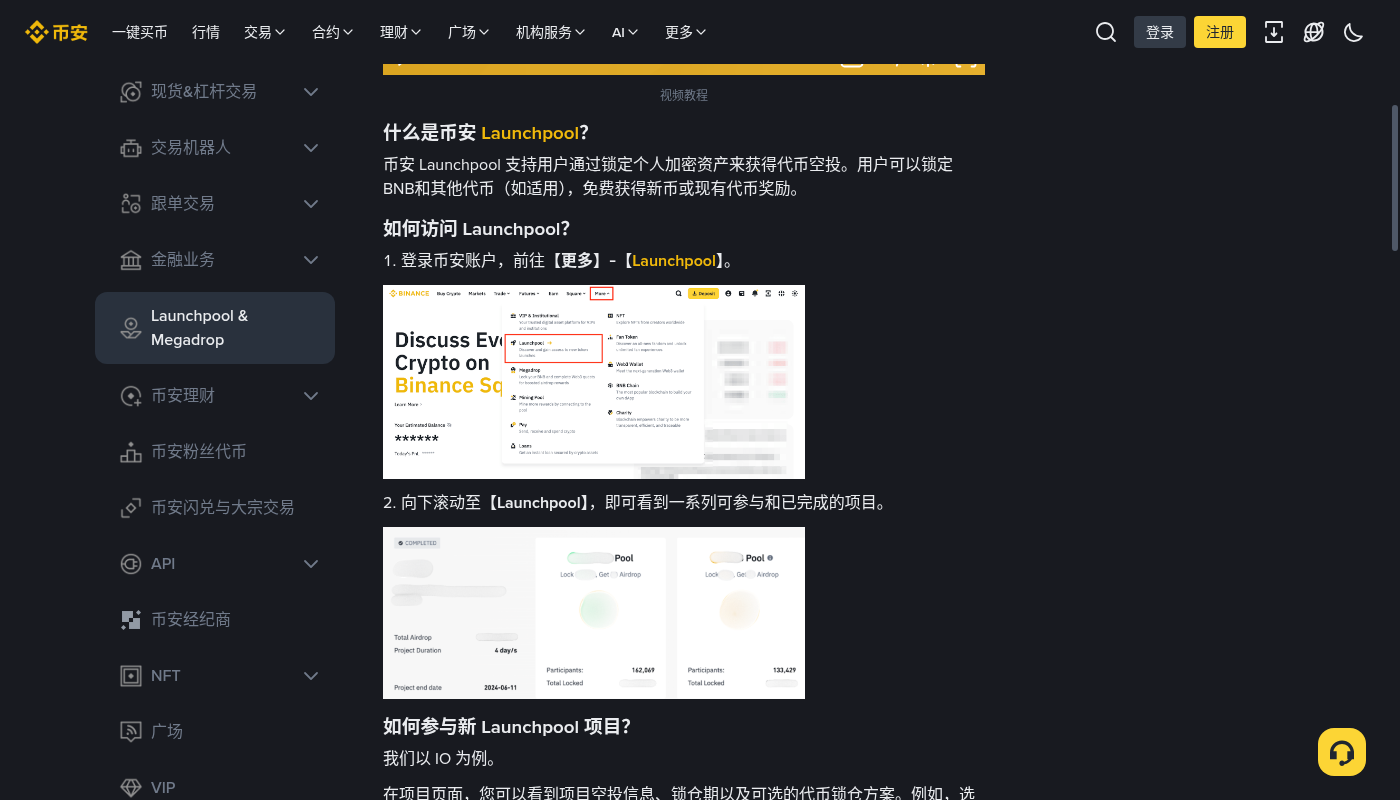Click the 币安理财 sidebar icon
This screenshot has height=800, width=1400.
point(131,396)
